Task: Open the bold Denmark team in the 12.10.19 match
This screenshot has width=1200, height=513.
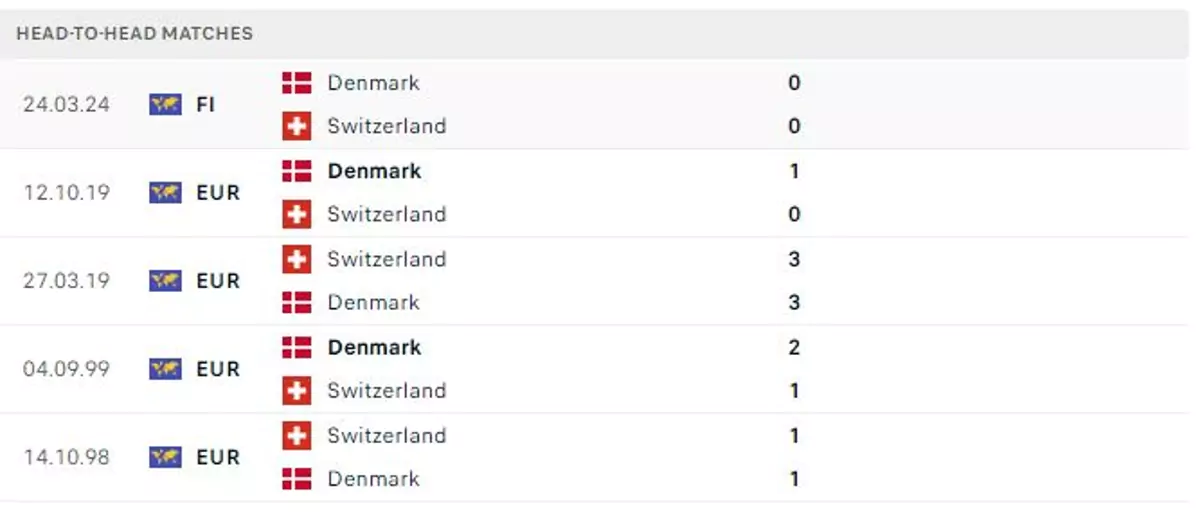Action: (x=374, y=171)
